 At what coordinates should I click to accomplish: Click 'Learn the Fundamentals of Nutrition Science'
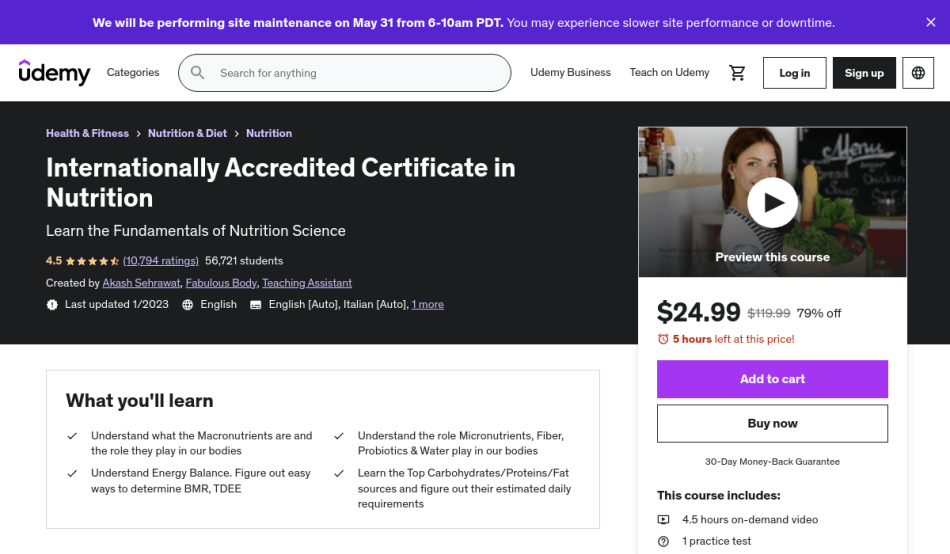tap(196, 231)
